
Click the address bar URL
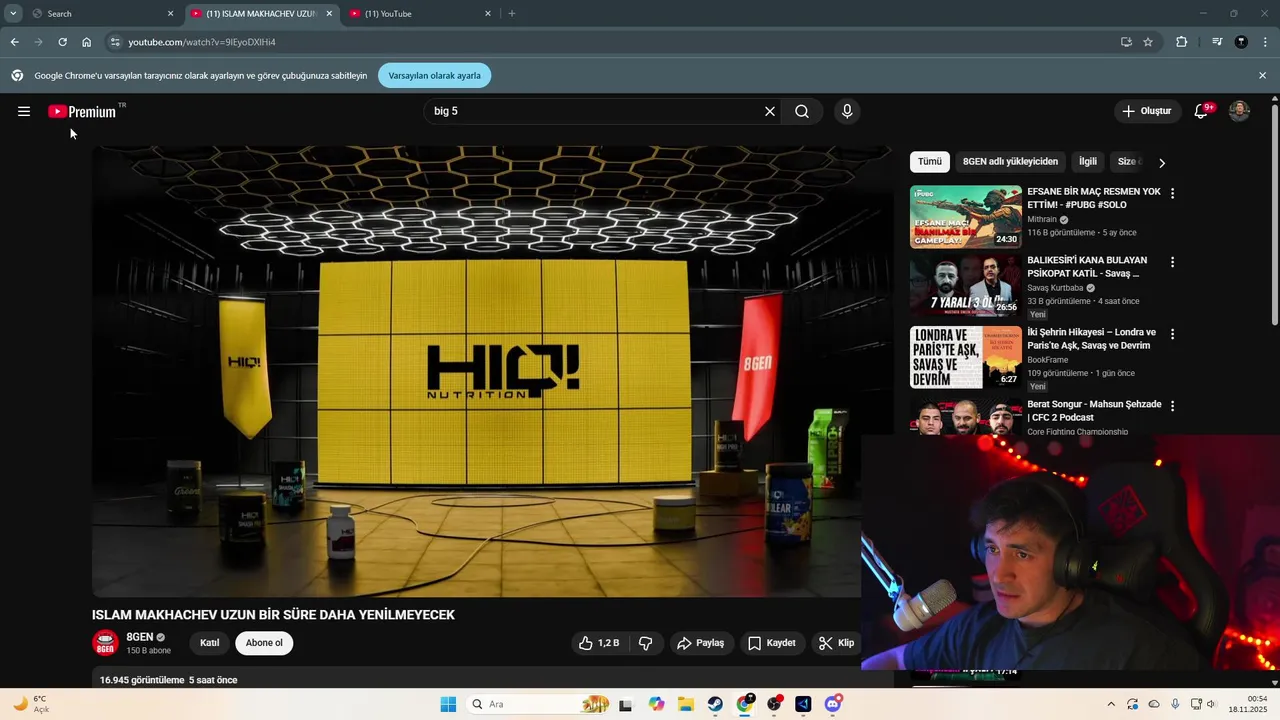[202, 42]
